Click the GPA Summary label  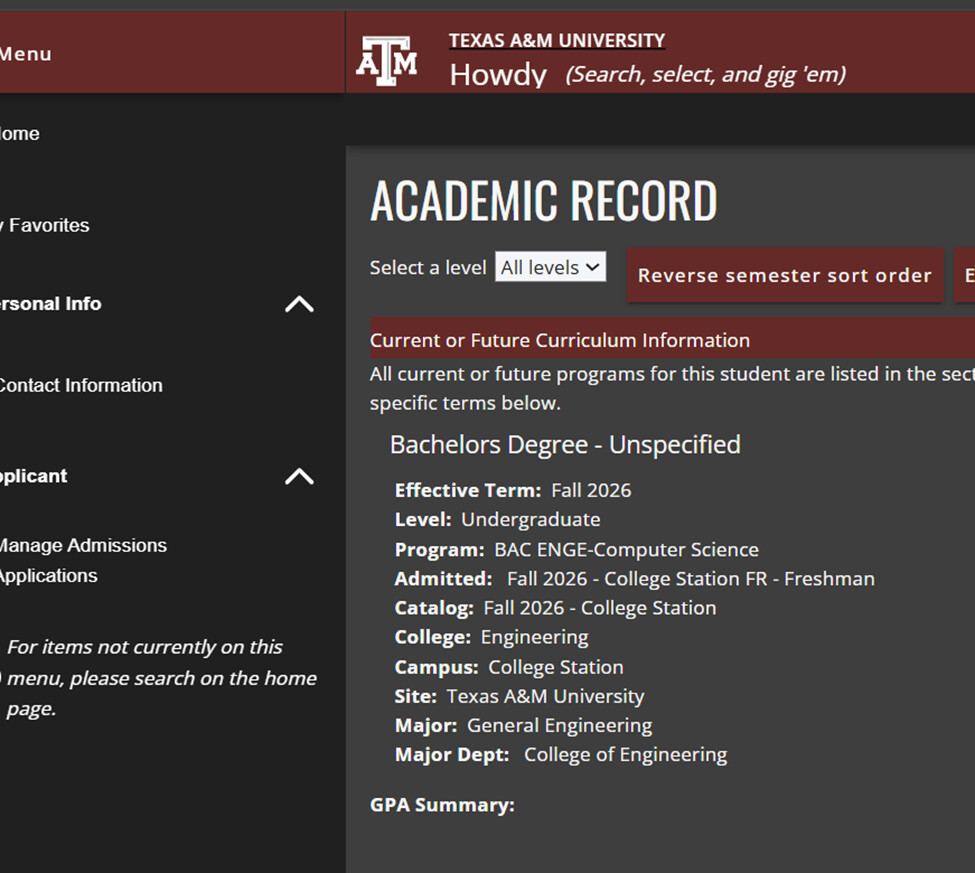(442, 805)
